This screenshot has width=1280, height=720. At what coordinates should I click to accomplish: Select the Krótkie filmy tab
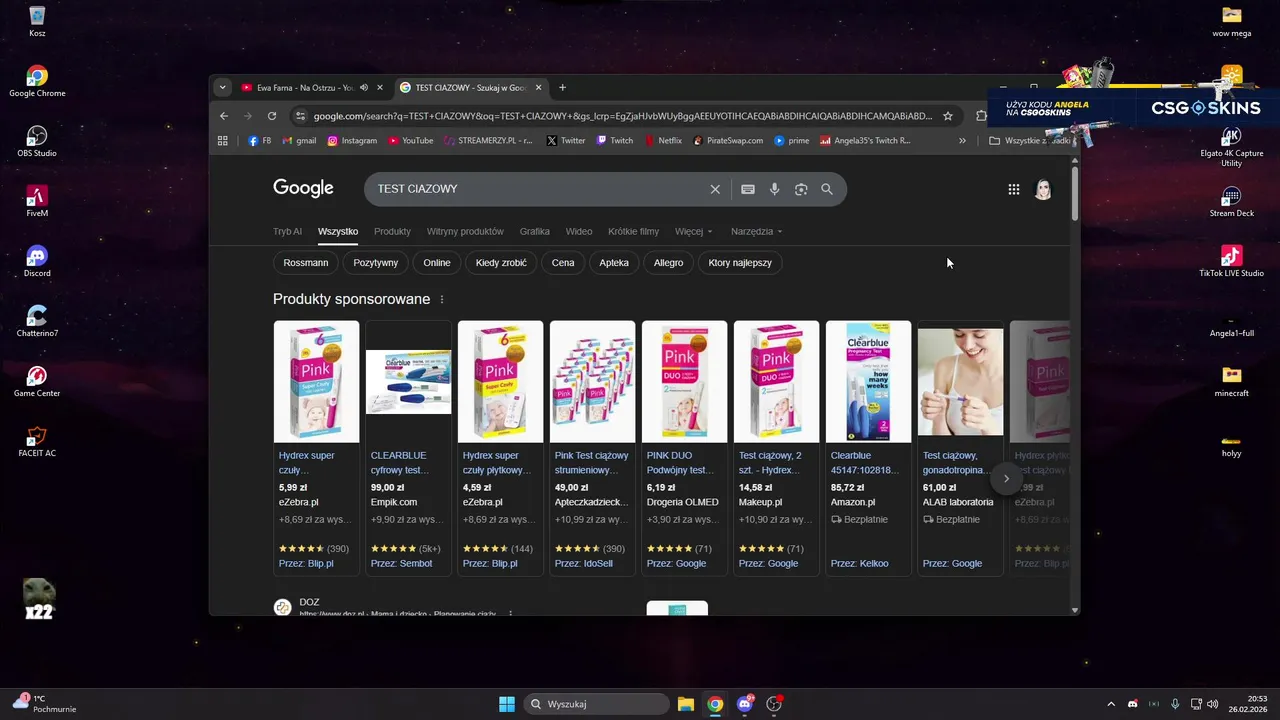pos(633,231)
